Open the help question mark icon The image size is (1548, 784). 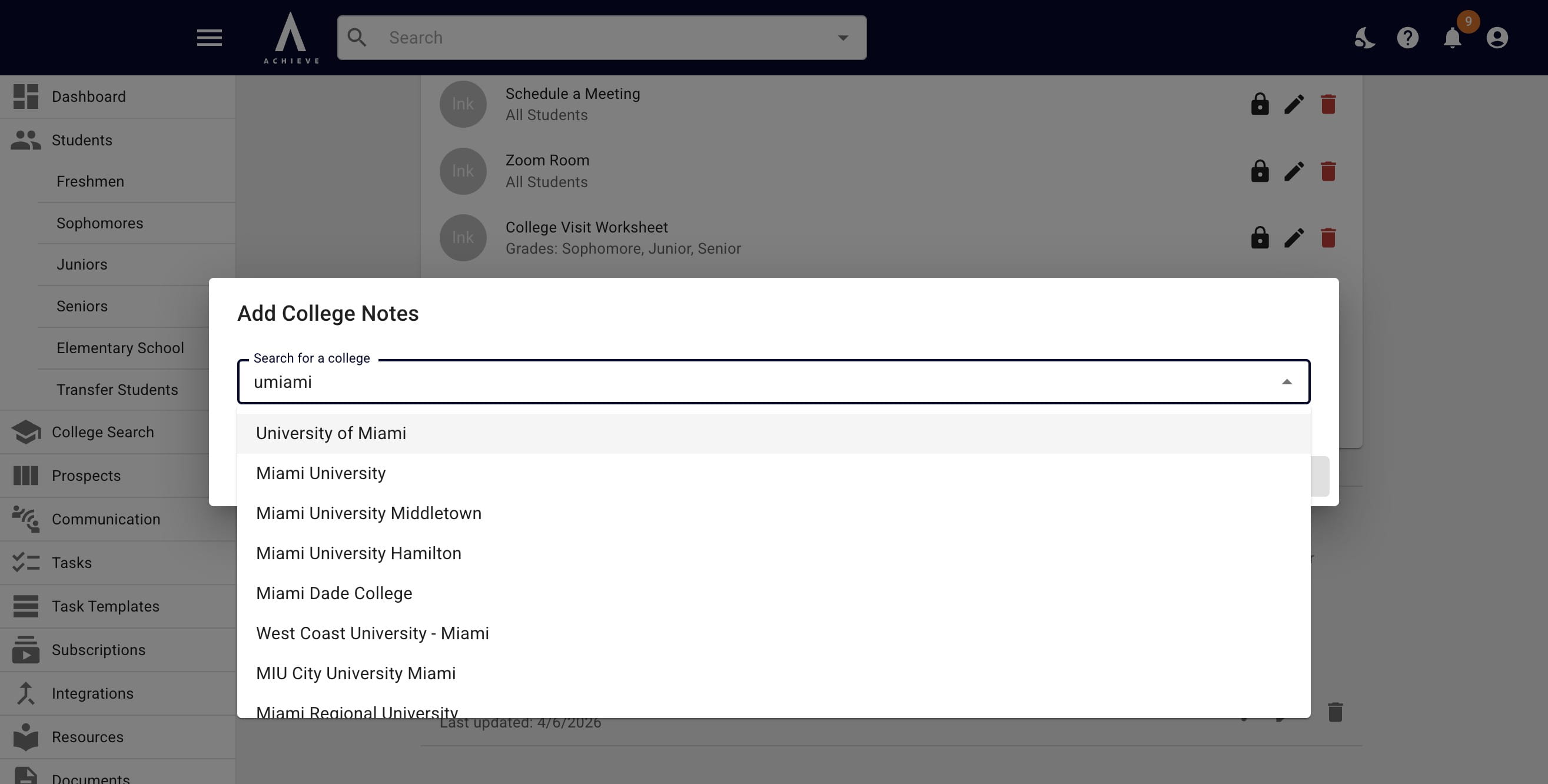[x=1407, y=38]
